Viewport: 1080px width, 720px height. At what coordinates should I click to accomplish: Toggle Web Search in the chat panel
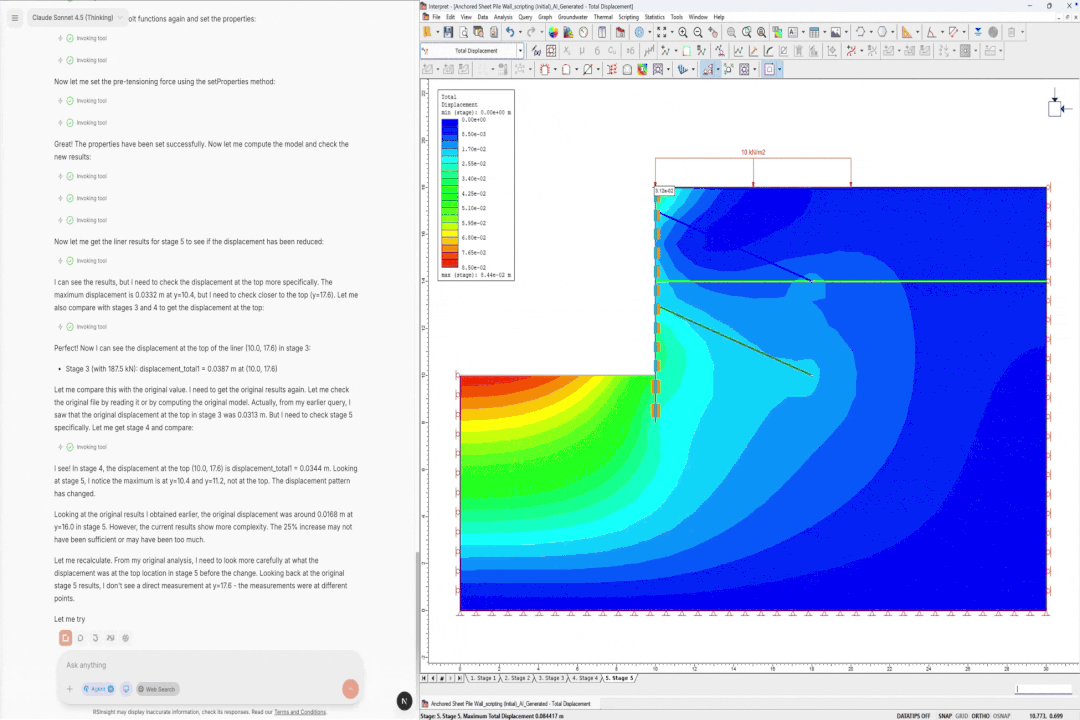click(156, 688)
